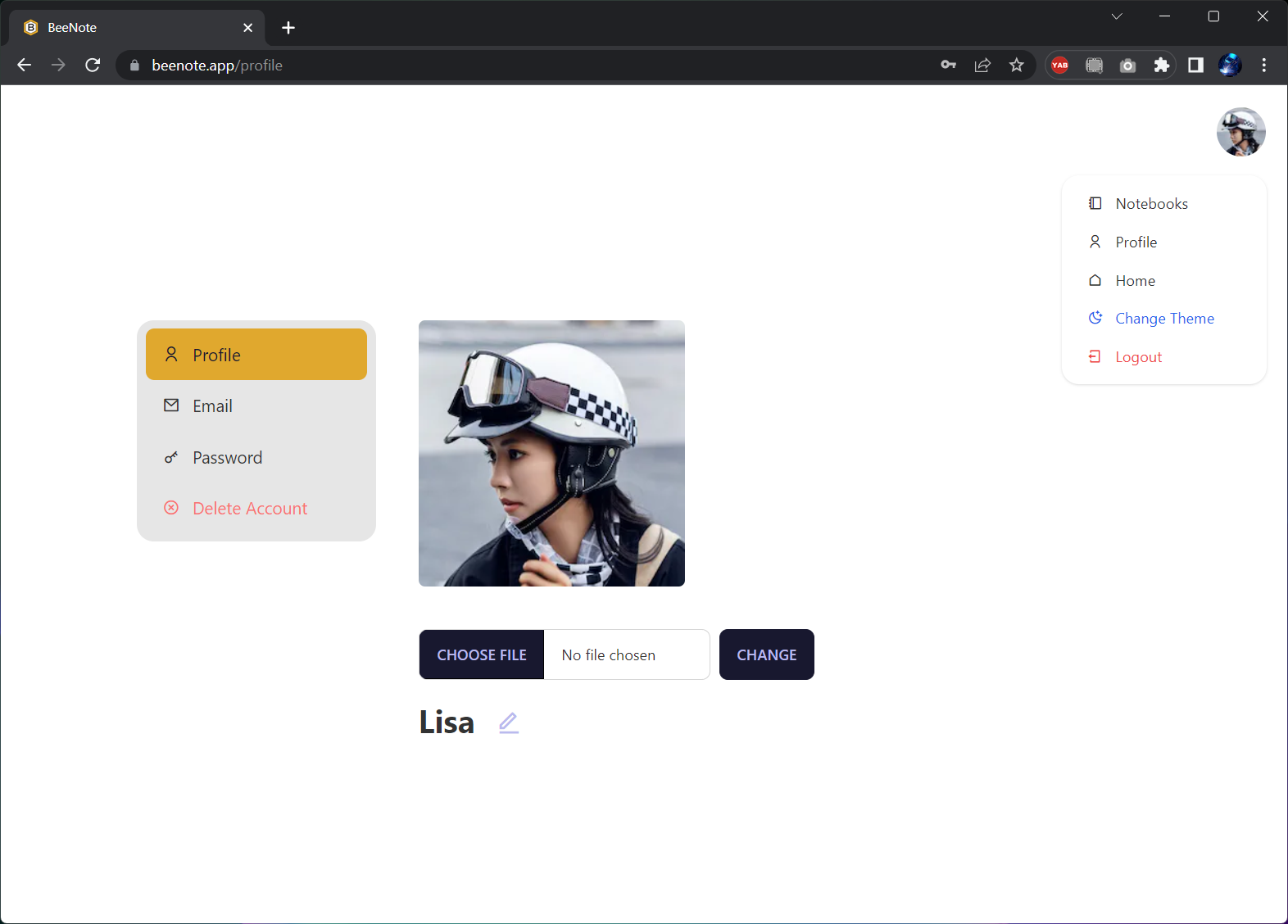Click the camera extension icon
Viewport: 1288px width, 924px height.
pos(1128,65)
